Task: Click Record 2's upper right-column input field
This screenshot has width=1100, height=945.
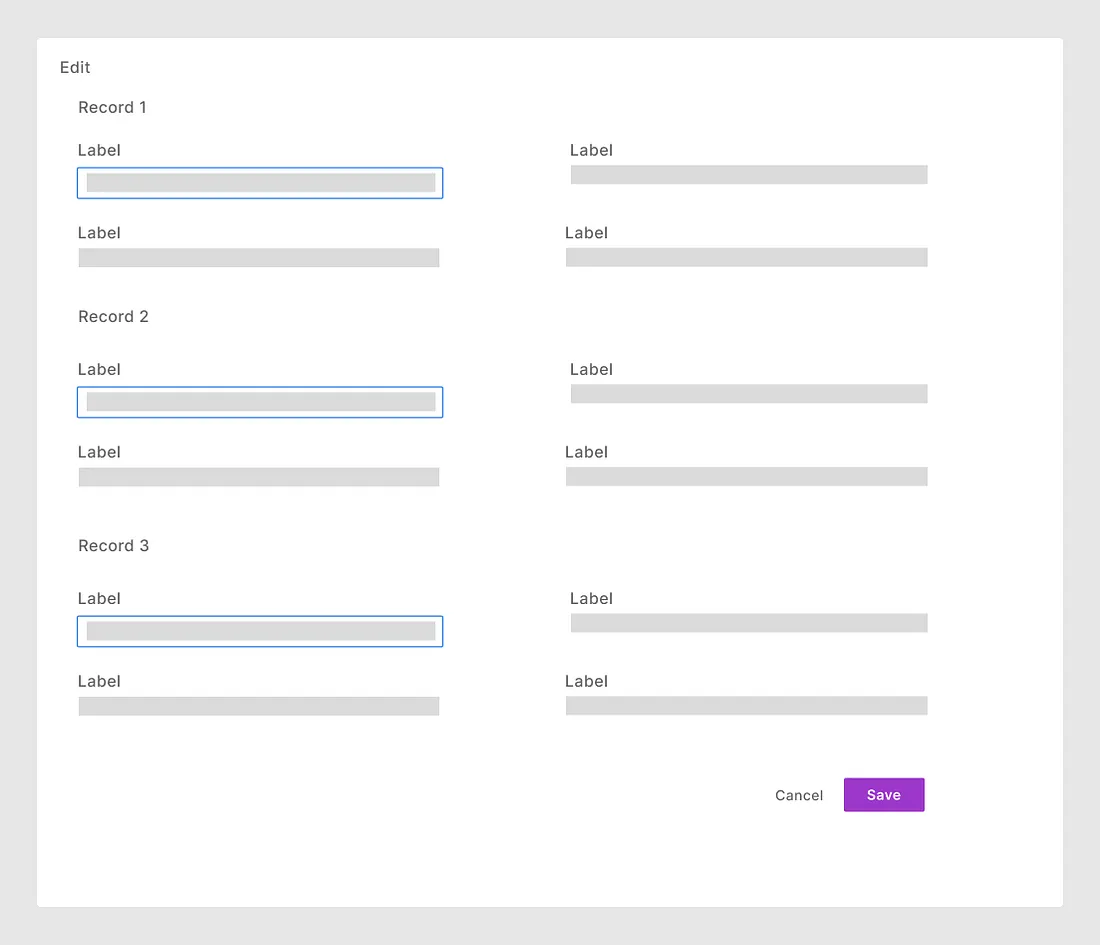Action: [748, 394]
